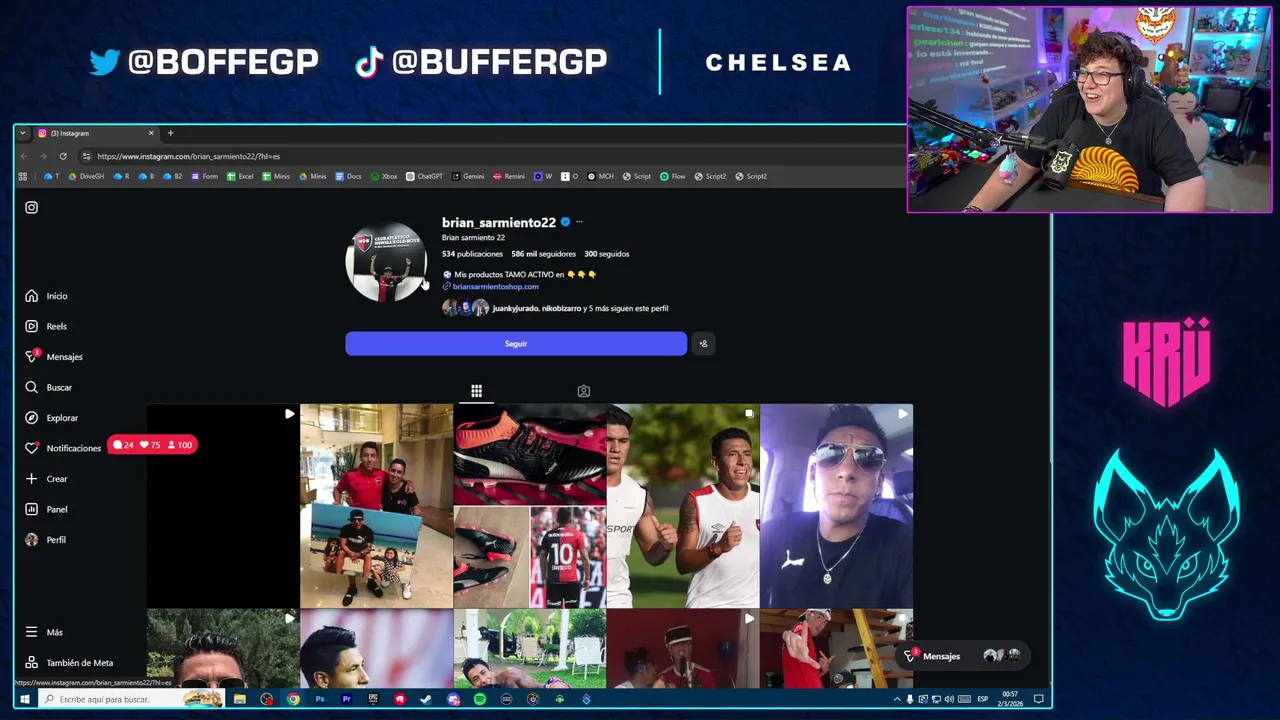Image resolution: width=1280 pixels, height=720 pixels.
Task: Open MCH bookmark
Action: [x=601, y=176]
